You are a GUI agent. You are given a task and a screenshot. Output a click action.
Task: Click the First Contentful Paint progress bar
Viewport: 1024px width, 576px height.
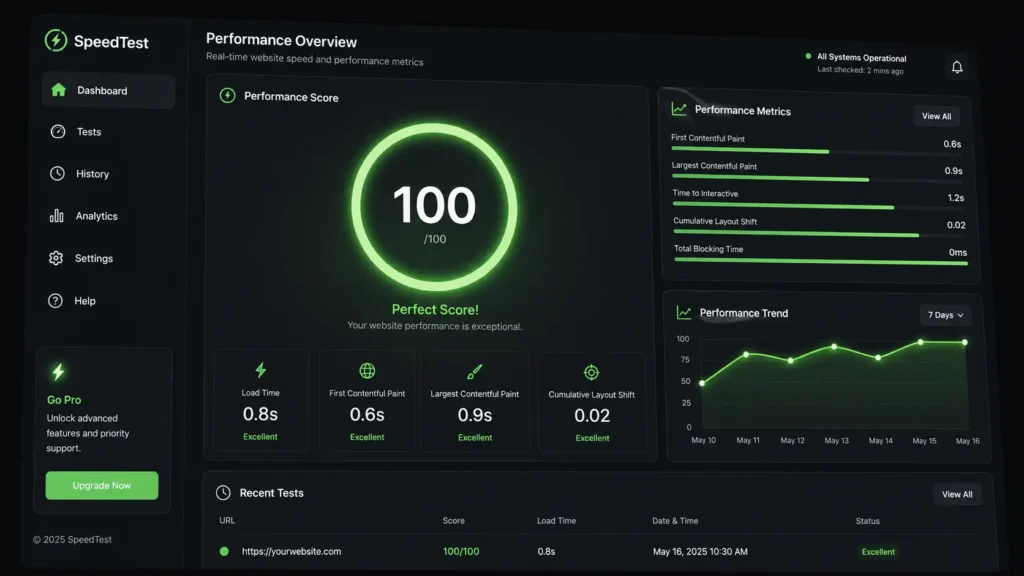point(816,152)
